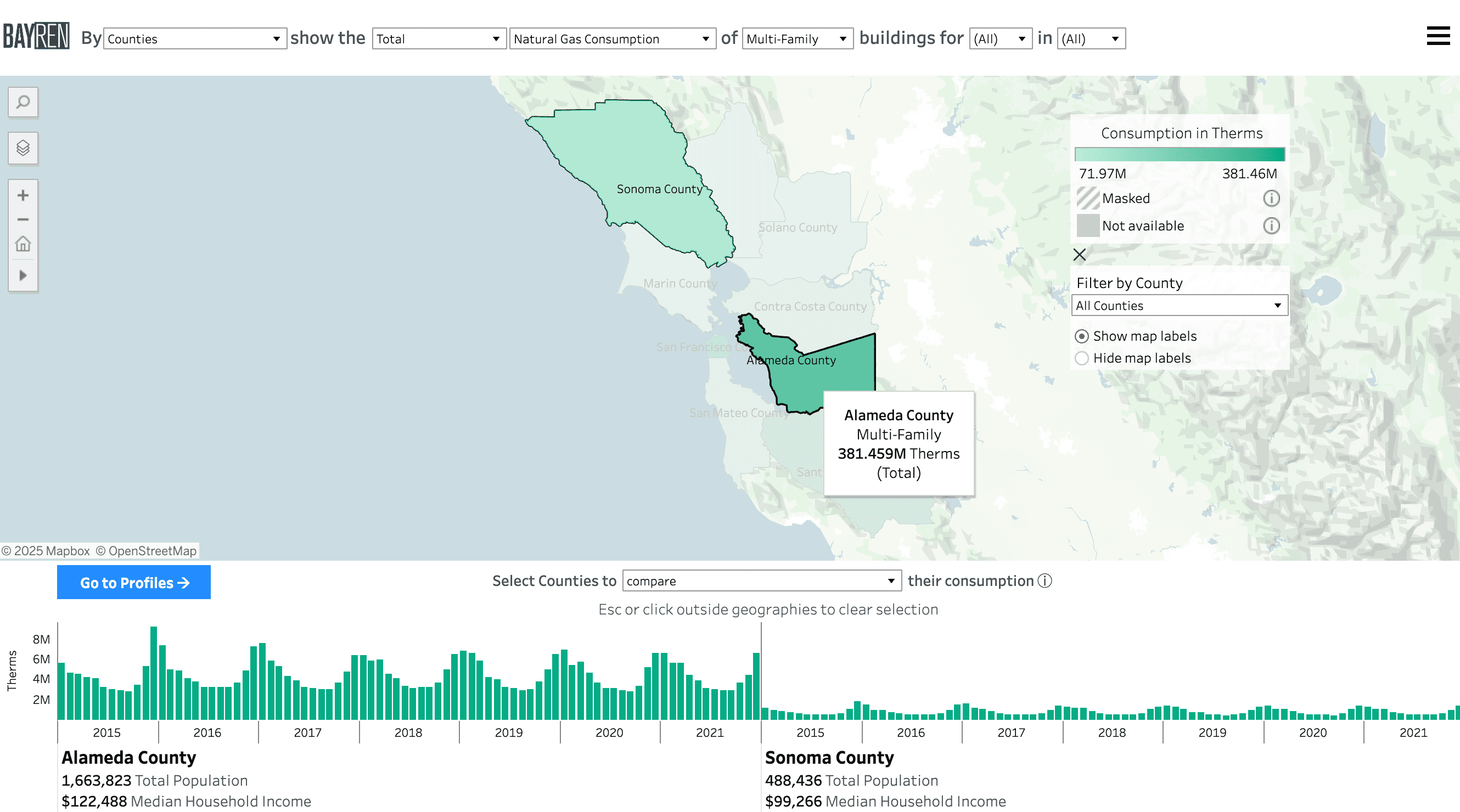Zoom in on the map

[x=23, y=195]
